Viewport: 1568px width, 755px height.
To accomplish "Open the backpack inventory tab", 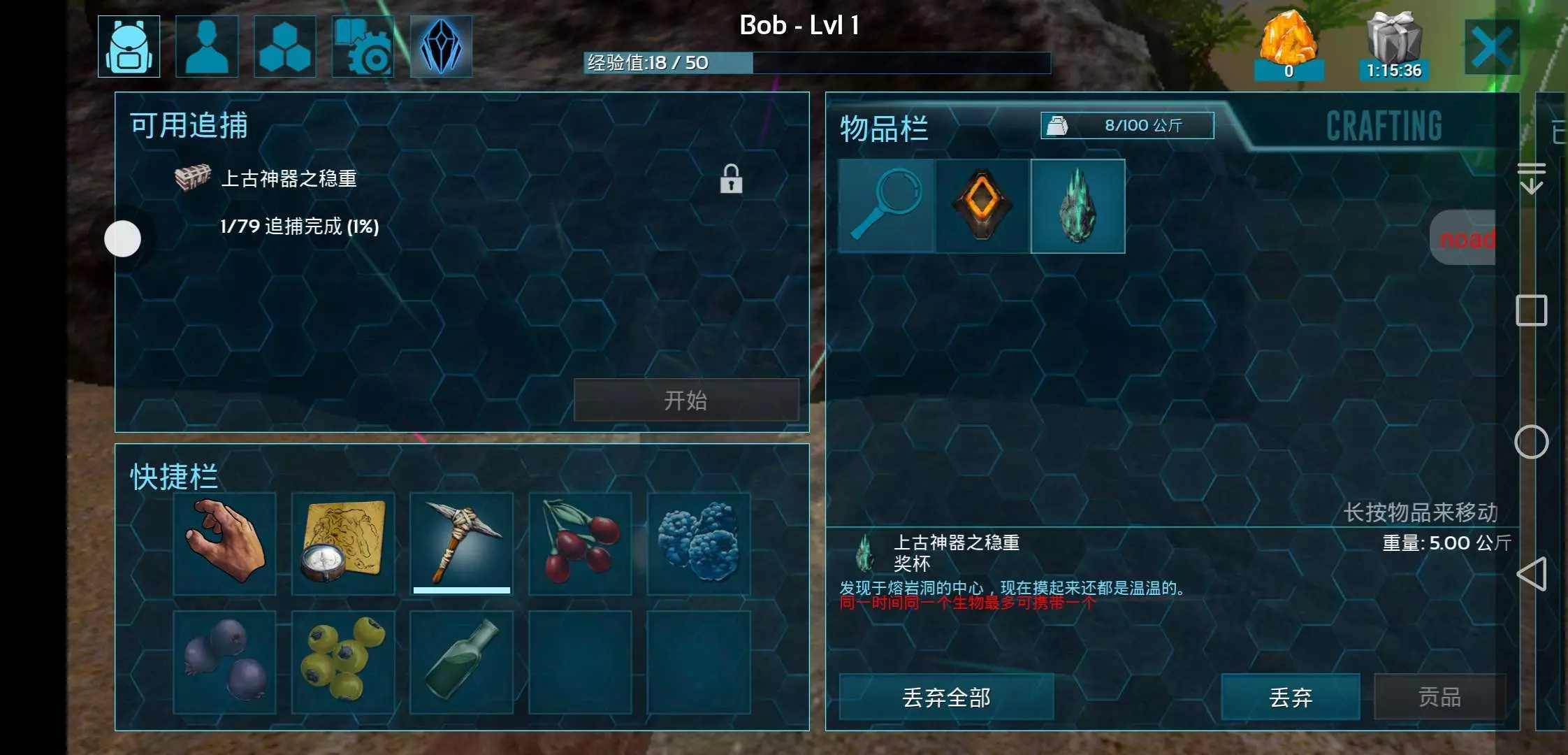I will (129, 46).
